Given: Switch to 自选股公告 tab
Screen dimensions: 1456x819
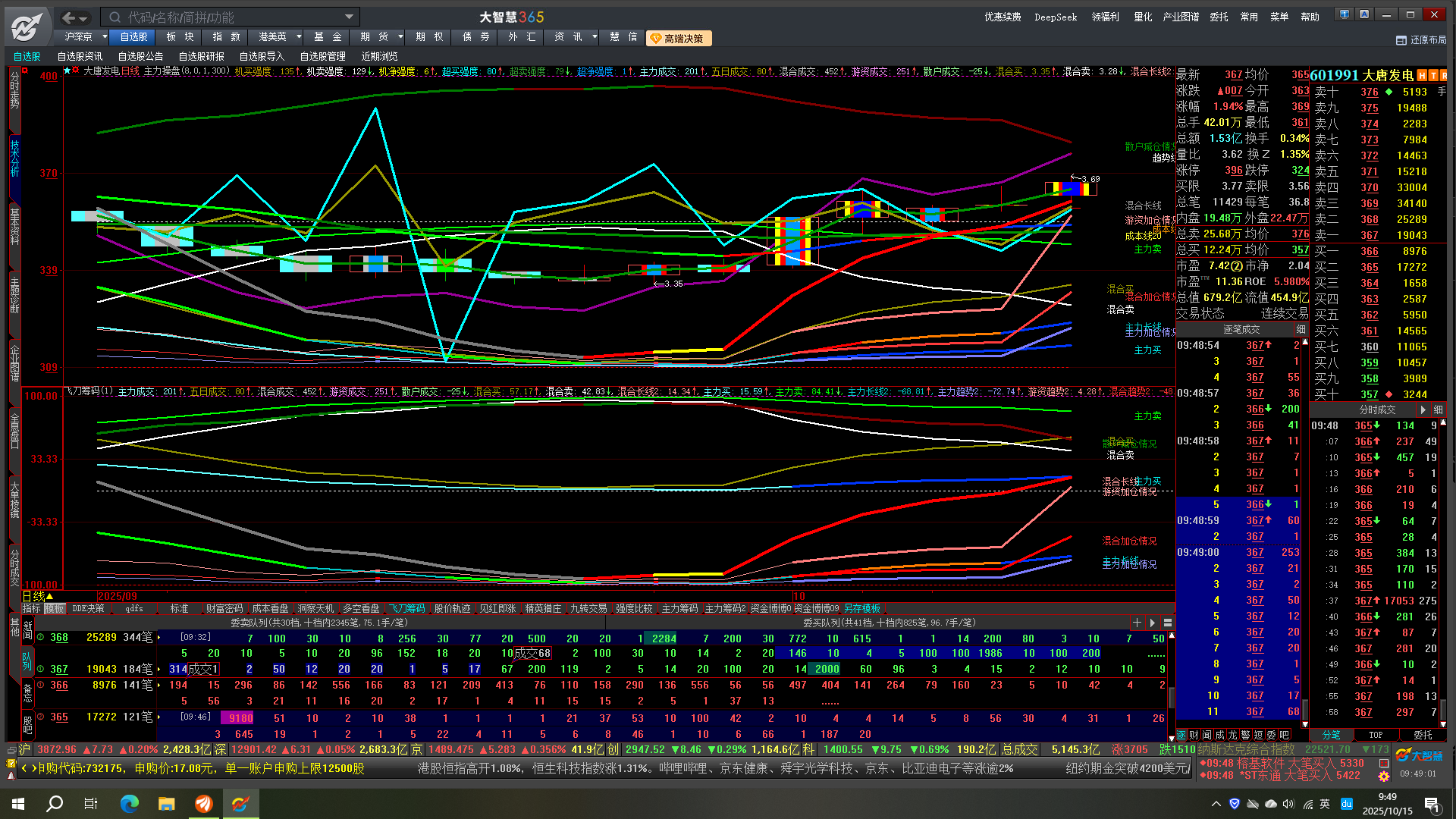Looking at the screenshot, I should pyautogui.click(x=140, y=56).
